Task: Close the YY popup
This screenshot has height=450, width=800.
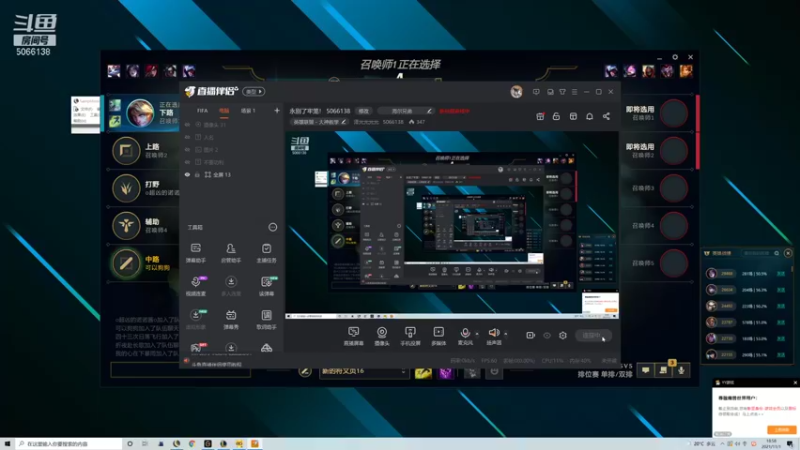Action: tap(795, 382)
